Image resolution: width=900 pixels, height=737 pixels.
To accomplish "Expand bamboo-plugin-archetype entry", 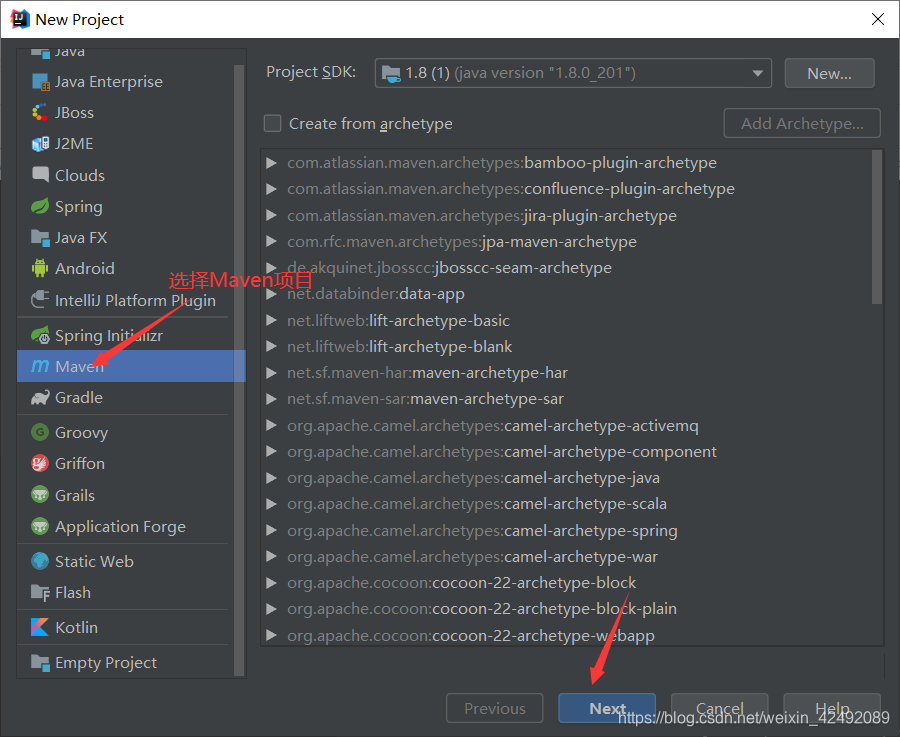I will (x=271, y=163).
